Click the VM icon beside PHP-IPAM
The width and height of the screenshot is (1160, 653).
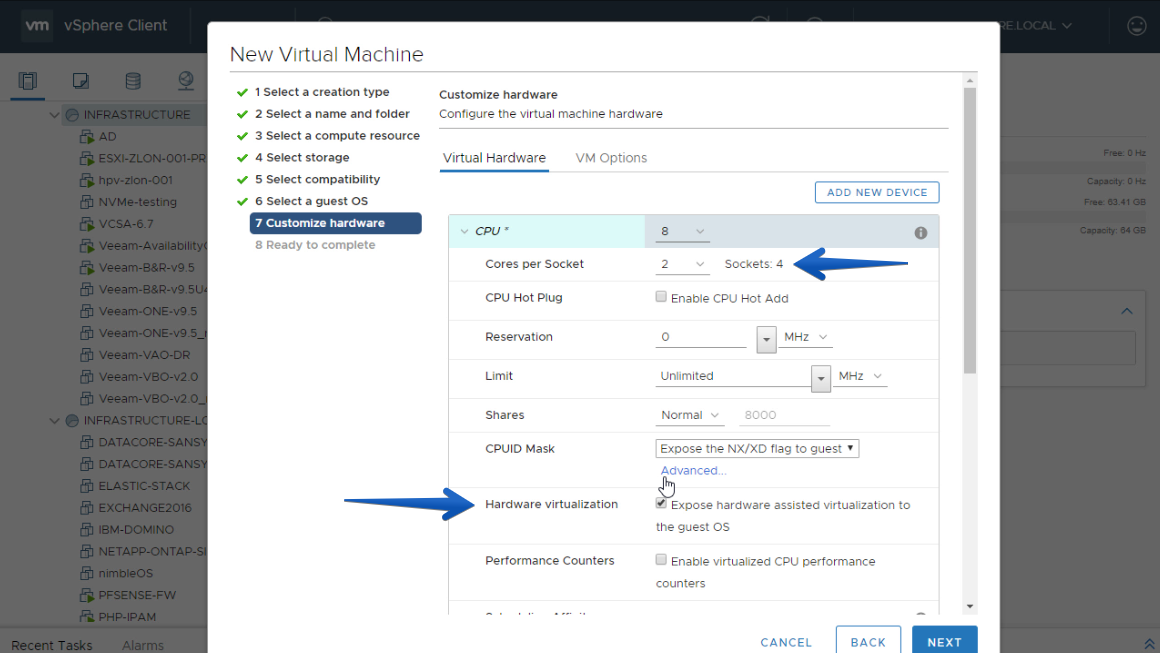[87, 617]
